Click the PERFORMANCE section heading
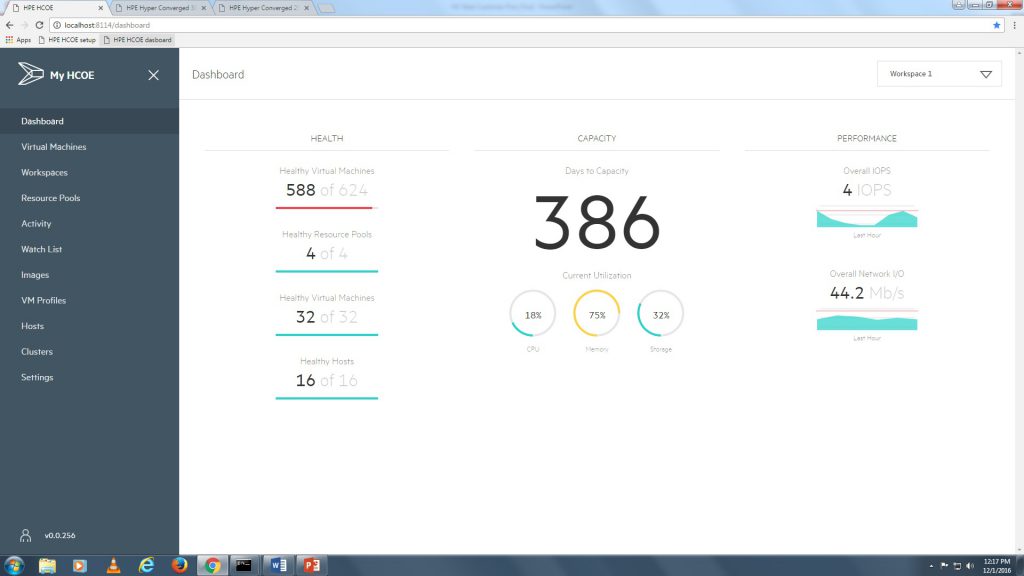This screenshot has width=1024, height=576. (x=867, y=138)
